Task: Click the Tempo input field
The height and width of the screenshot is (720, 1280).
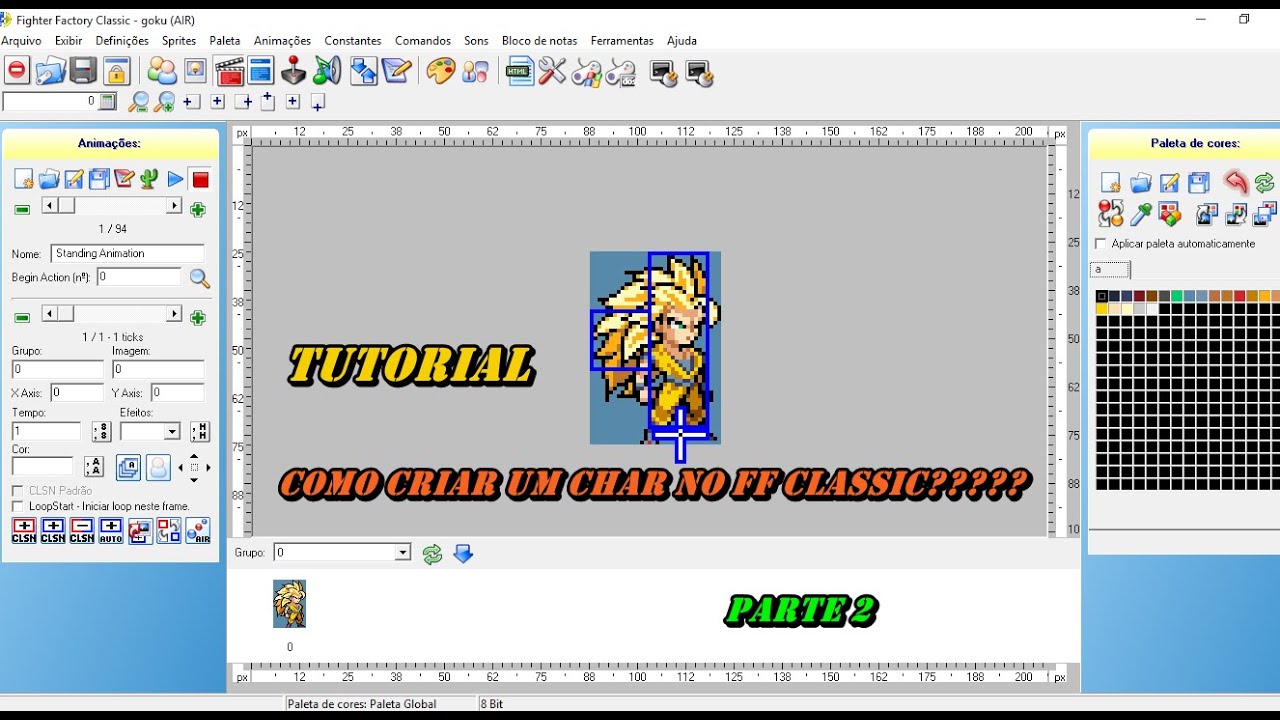Action: (x=46, y=431)
